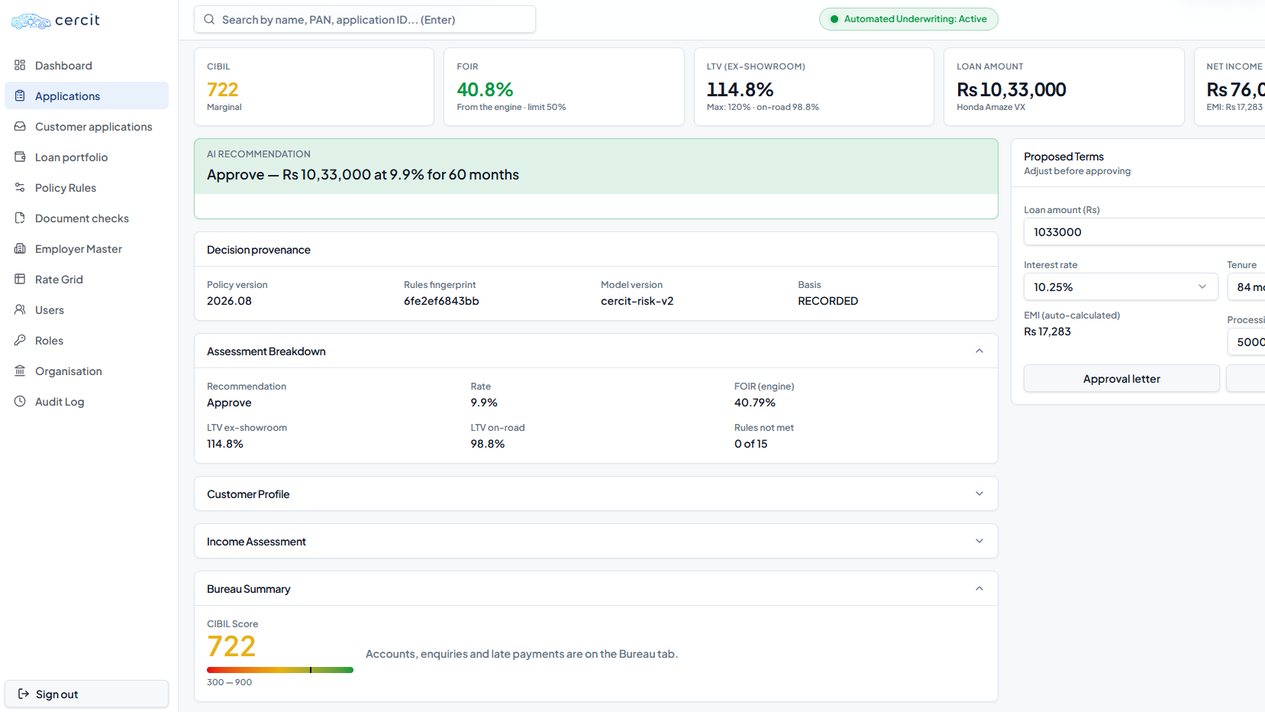
Task: Select Employer Master in sidebar
Action: click(x=86, y=249)
